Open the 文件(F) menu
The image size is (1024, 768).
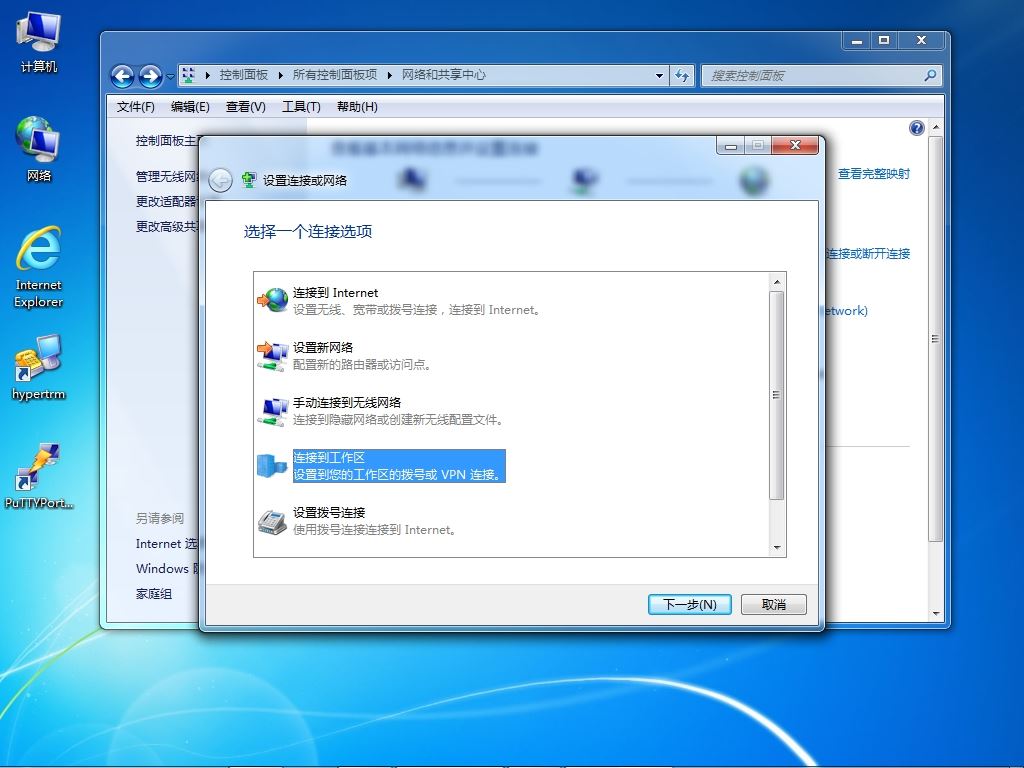[135, 106]
